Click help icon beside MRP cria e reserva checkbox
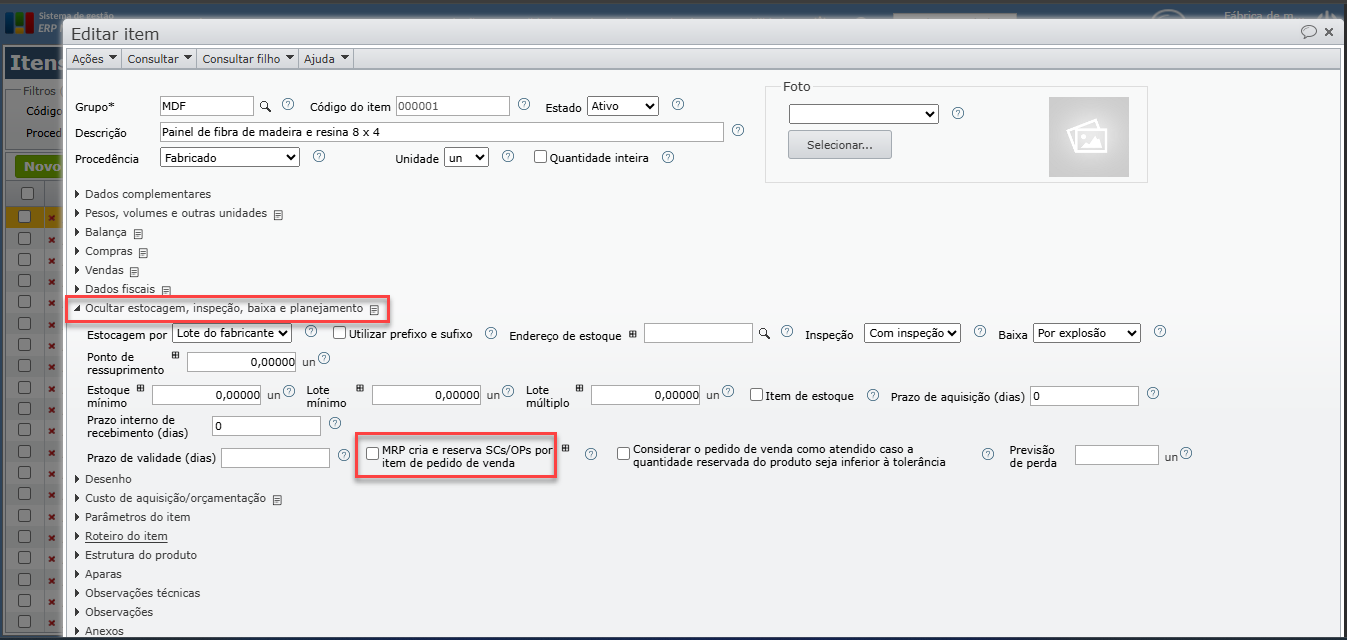This screenshot has height=640, width=1347. click(591, 454)
